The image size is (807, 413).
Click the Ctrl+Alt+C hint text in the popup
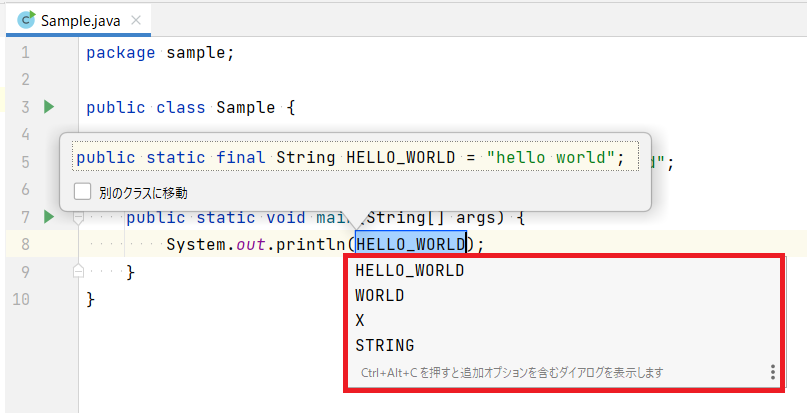click(512, 372)
